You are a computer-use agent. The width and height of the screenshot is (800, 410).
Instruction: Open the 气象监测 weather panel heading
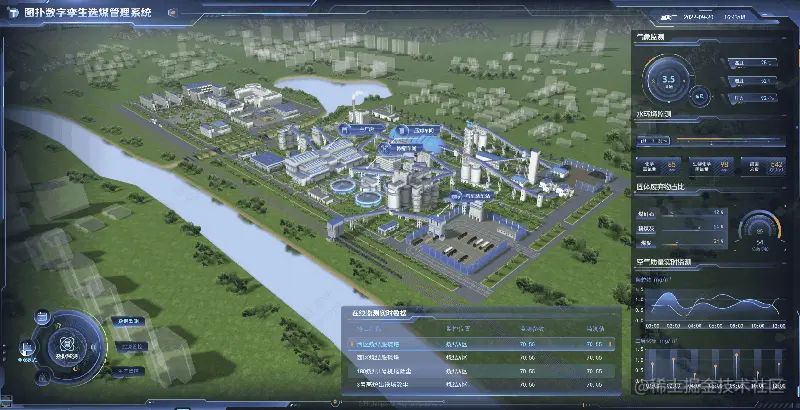651,37
